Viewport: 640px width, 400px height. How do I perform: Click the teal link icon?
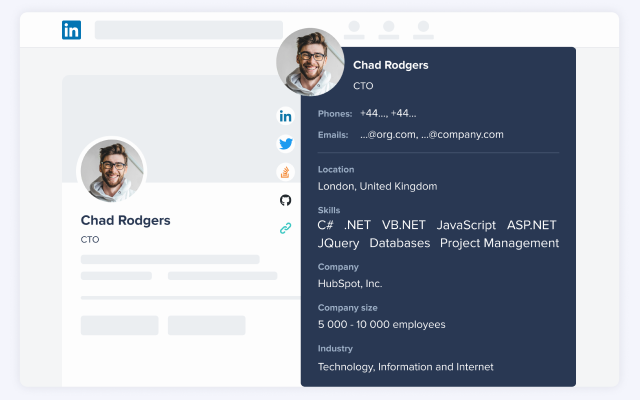coord(286,228)
